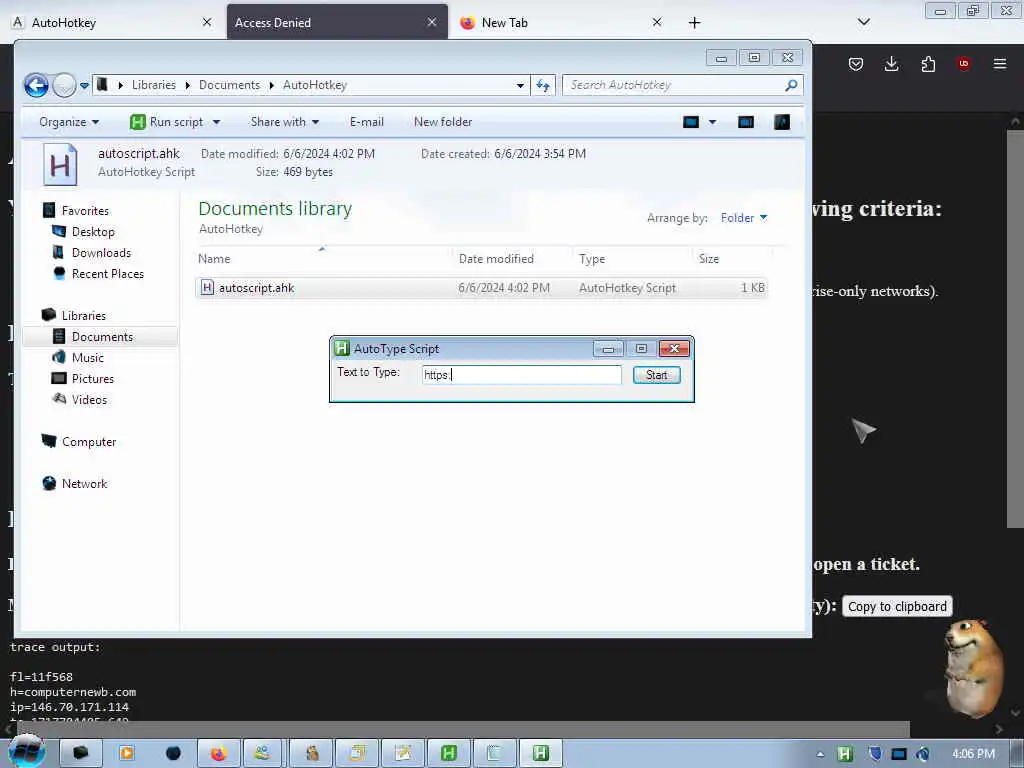
Task: Click the media player taskbar icon
Action: point(127,754)
